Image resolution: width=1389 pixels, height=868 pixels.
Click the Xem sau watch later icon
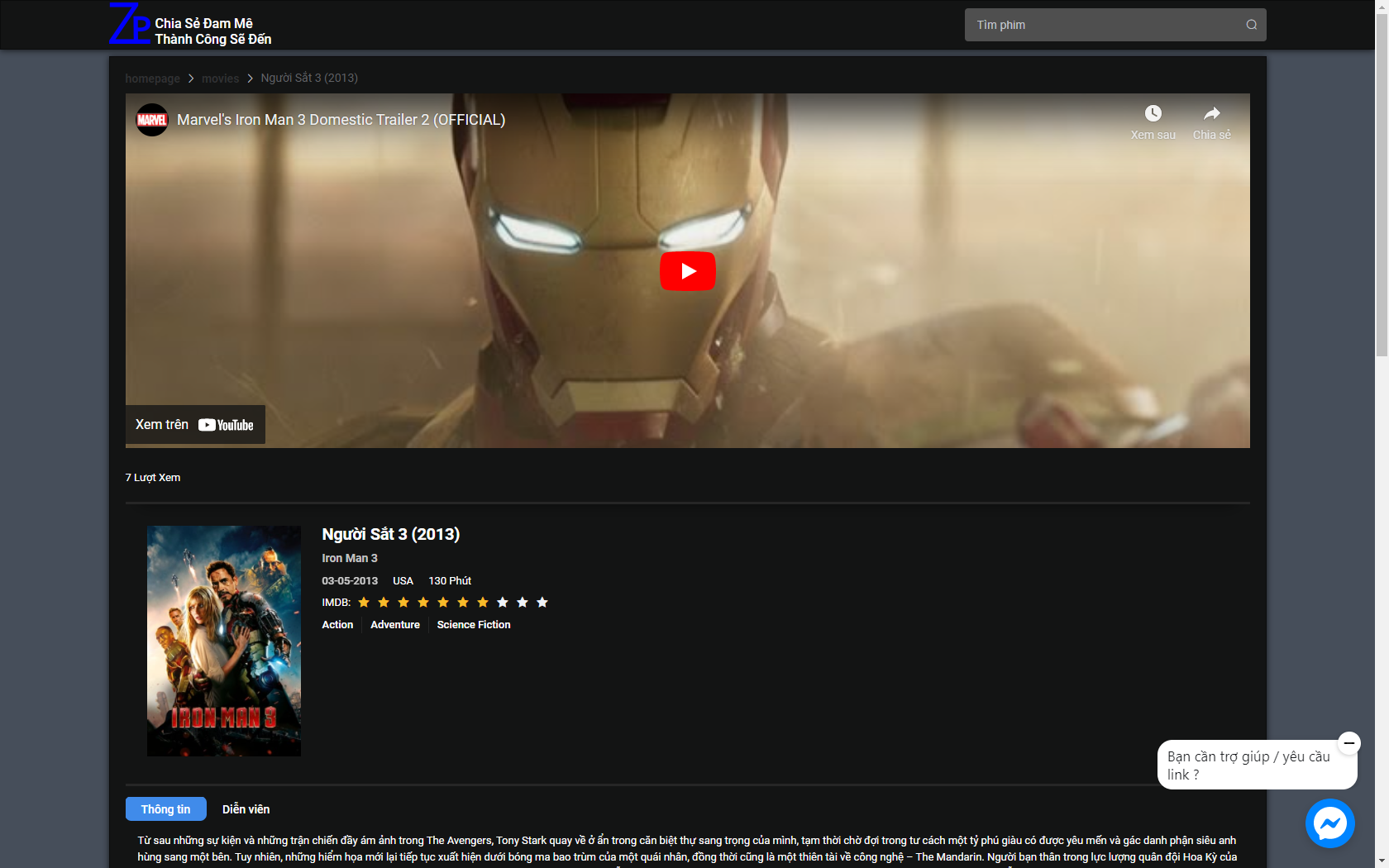pyautogui.click(x=1153, y=113)
